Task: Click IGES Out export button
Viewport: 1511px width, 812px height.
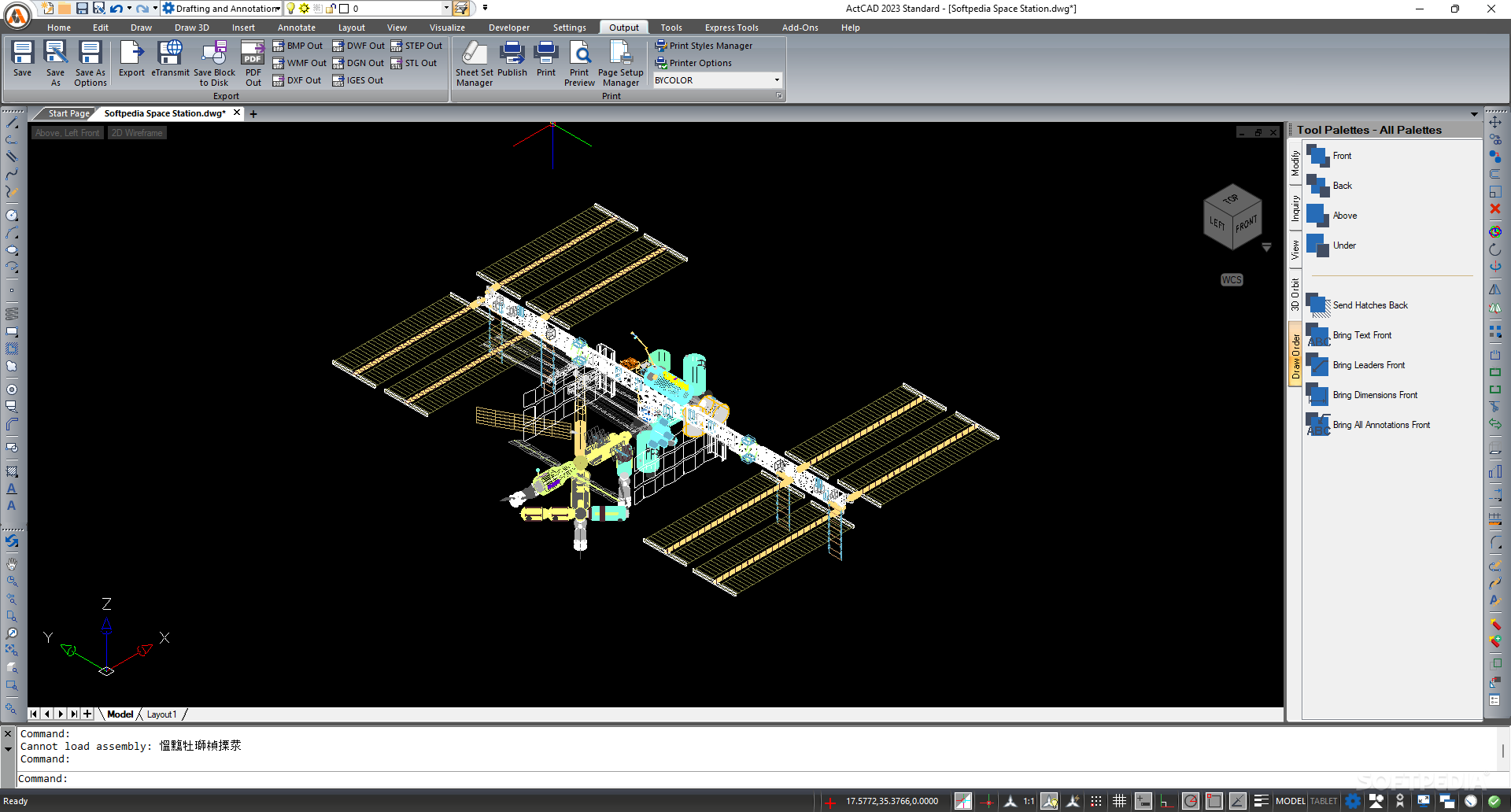Action: (357, 80)
